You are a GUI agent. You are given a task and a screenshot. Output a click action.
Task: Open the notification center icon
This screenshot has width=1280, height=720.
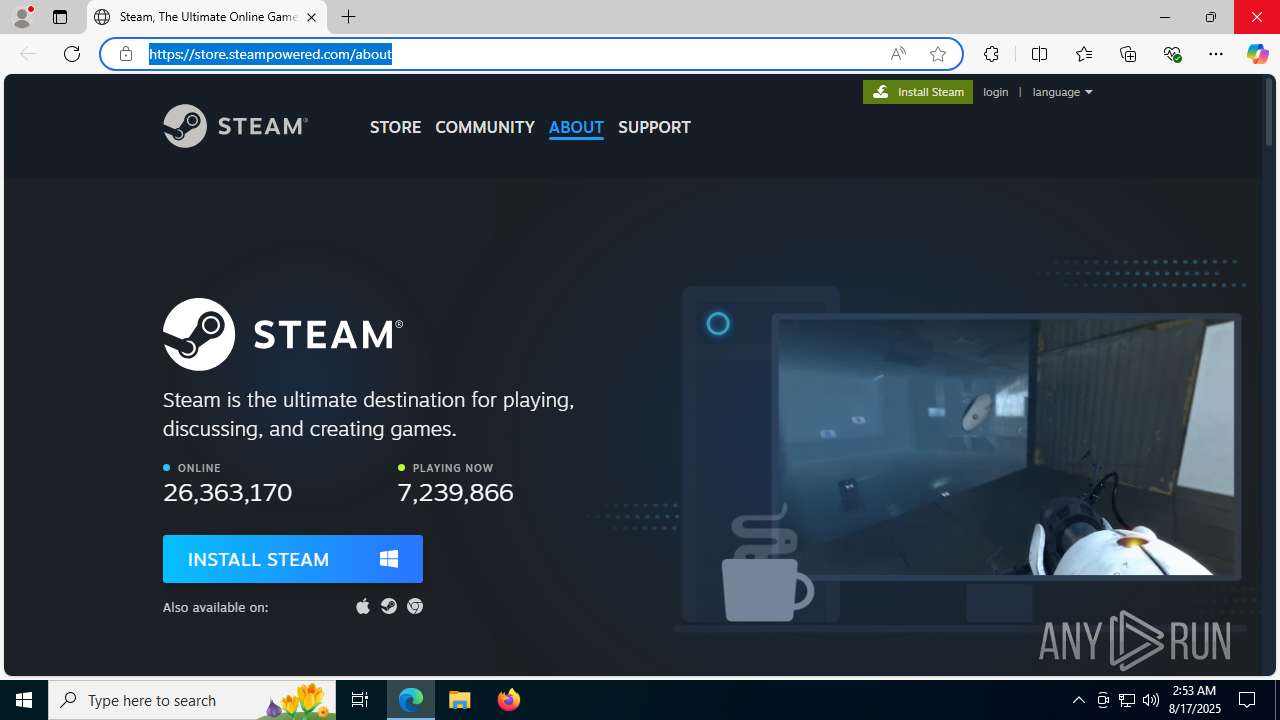1247,700
